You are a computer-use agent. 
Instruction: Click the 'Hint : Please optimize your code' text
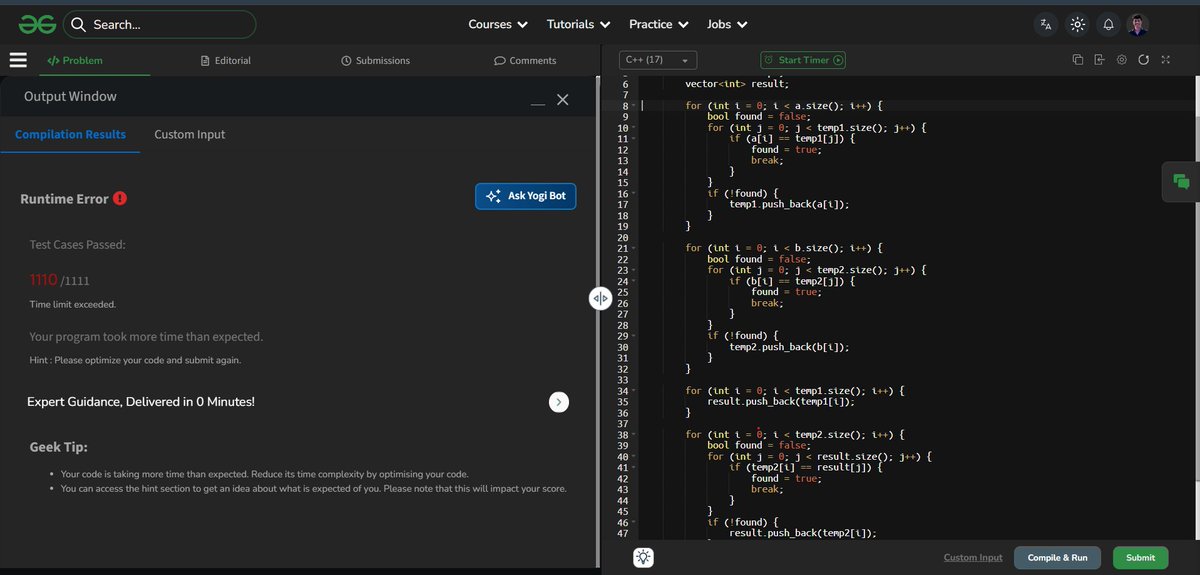pyautogui.click(x=135, y=360)
